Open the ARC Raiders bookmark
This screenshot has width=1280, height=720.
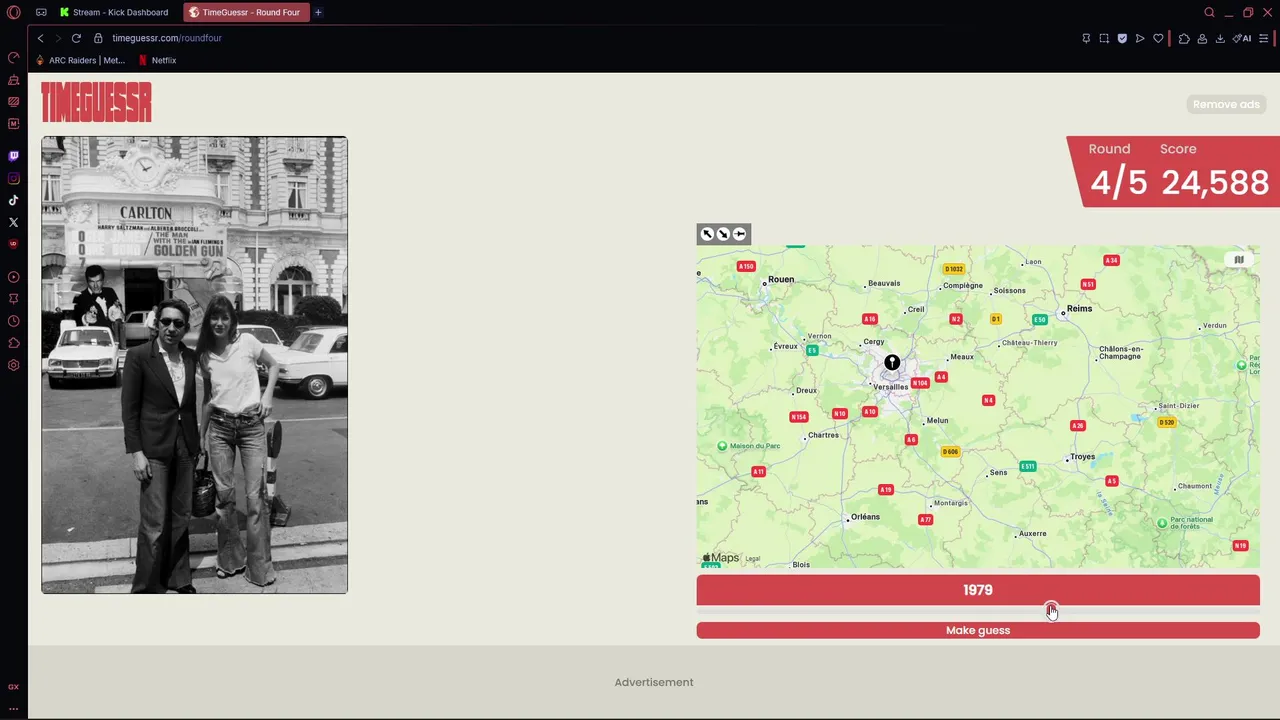click(80, 60)
